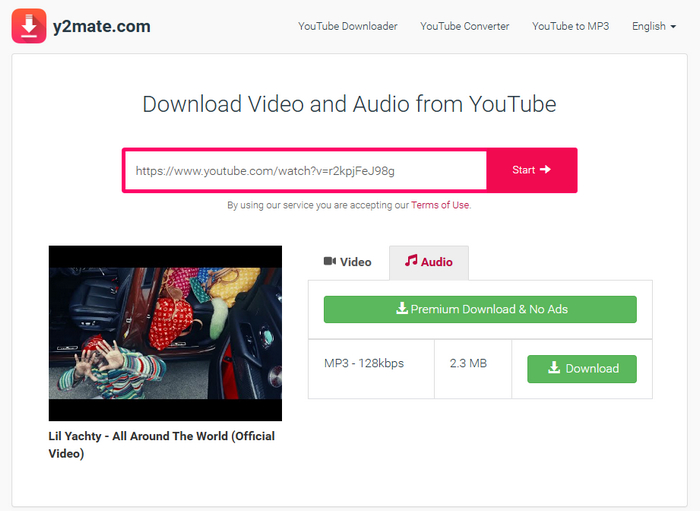Viewport: 700px width, 511px height.
Task: Go to YouTube Converter page
Action: (x=464, y=26)
